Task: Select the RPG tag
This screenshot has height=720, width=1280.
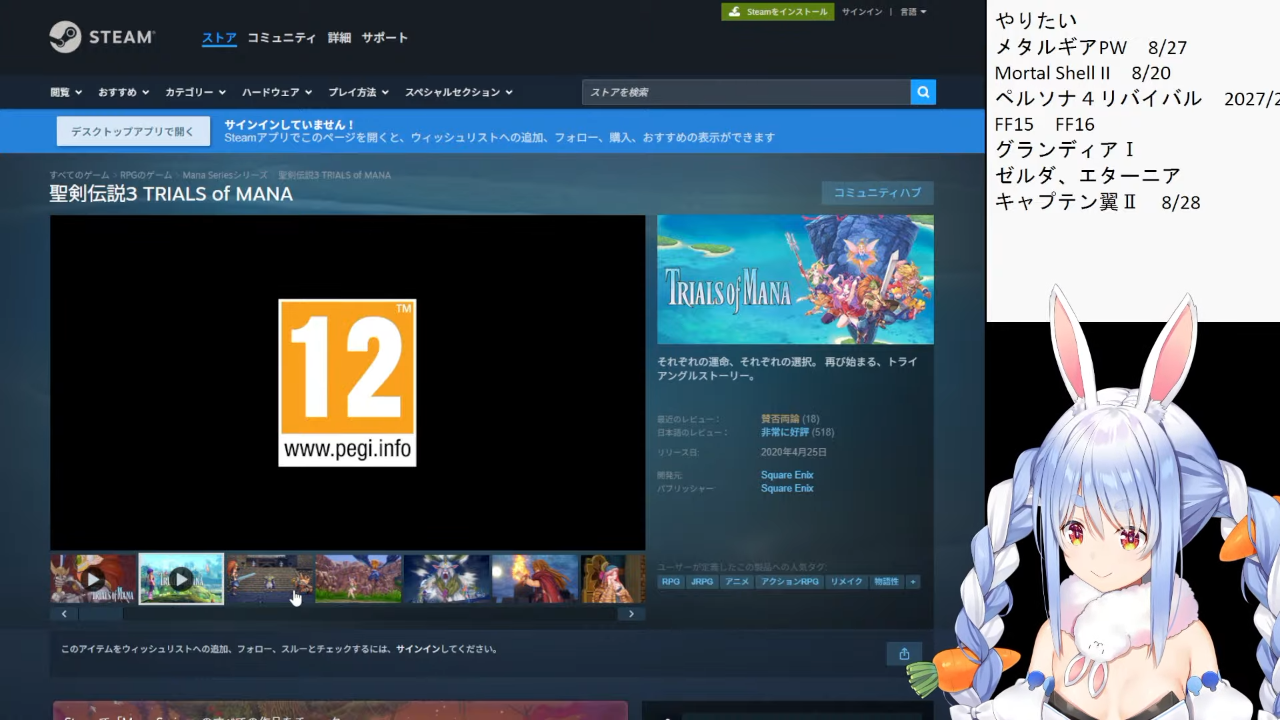Action: [x=670, y=582]
